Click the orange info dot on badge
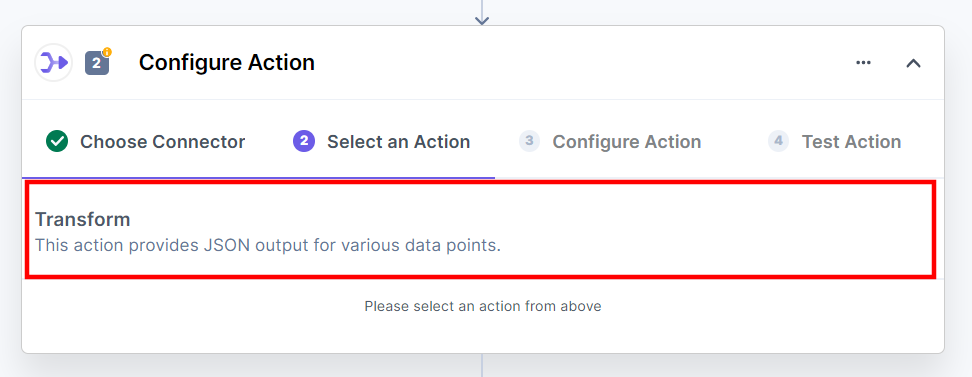This screenshot has height=377, width=972. (107, 52)
